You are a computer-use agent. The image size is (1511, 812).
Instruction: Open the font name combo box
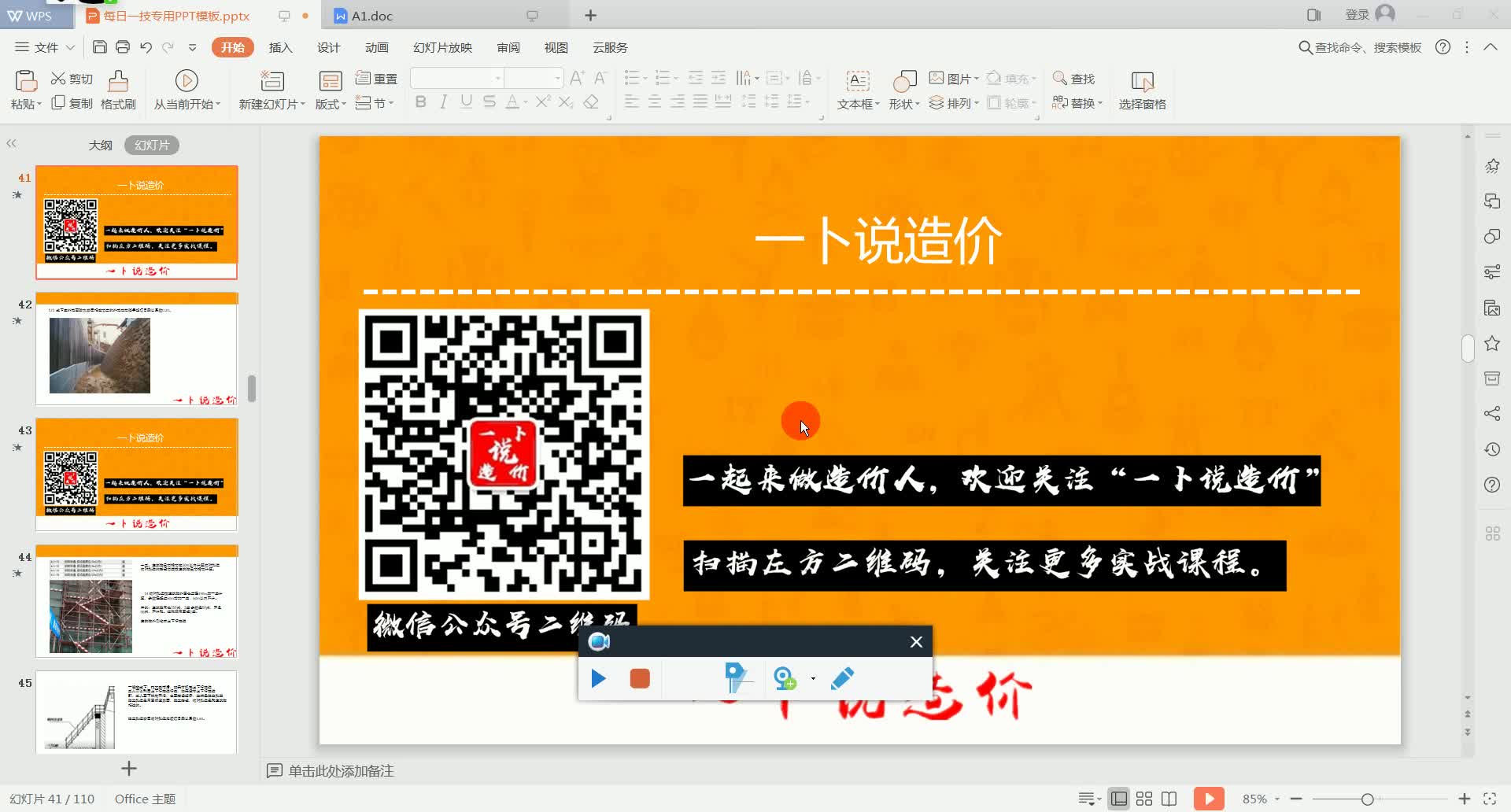[x=456, y=78]
